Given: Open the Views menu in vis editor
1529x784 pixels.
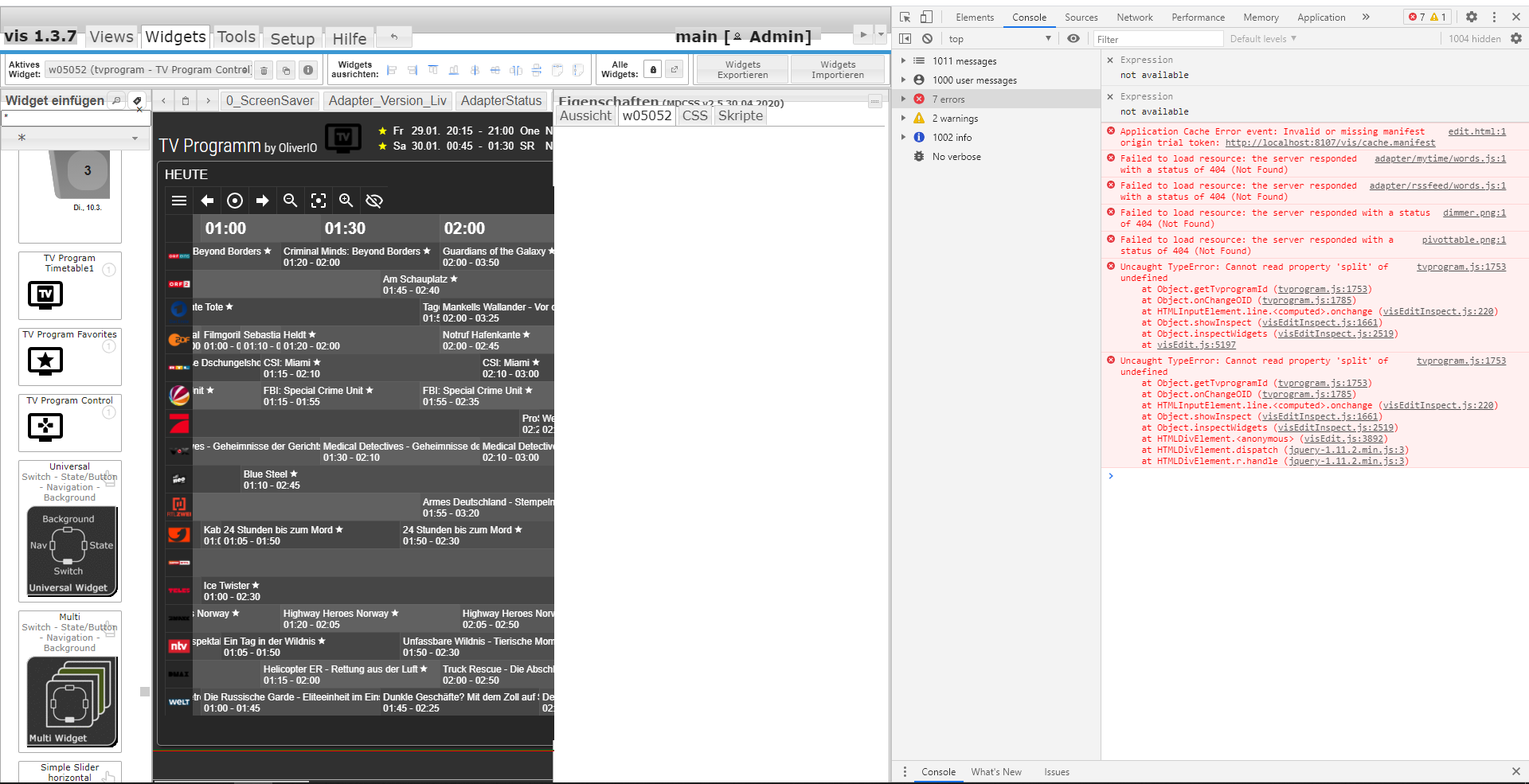Looking at the screenshot, I should [111, 37].
